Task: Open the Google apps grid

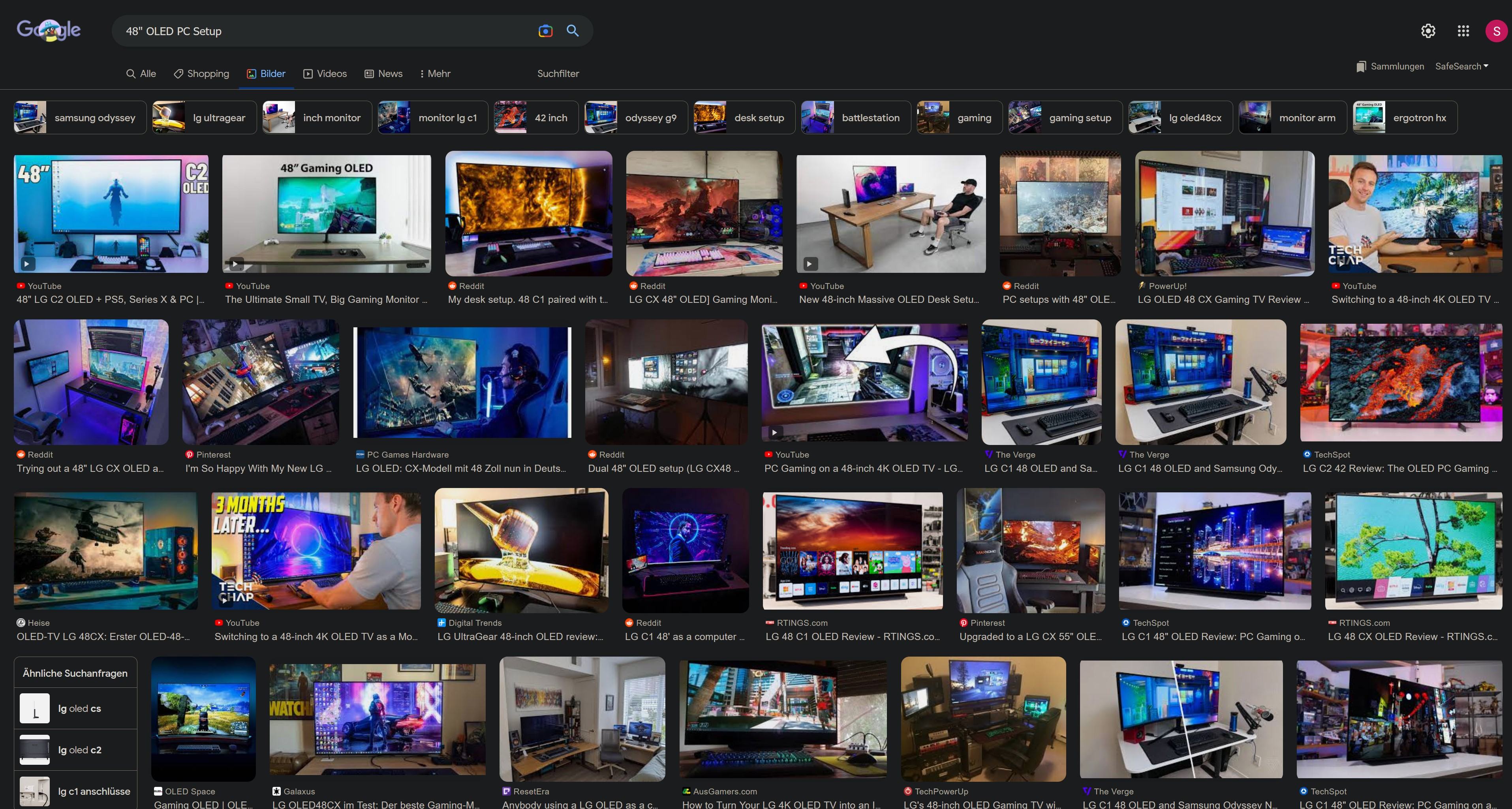Action: pyautogui.click(x=1463, y=31)
